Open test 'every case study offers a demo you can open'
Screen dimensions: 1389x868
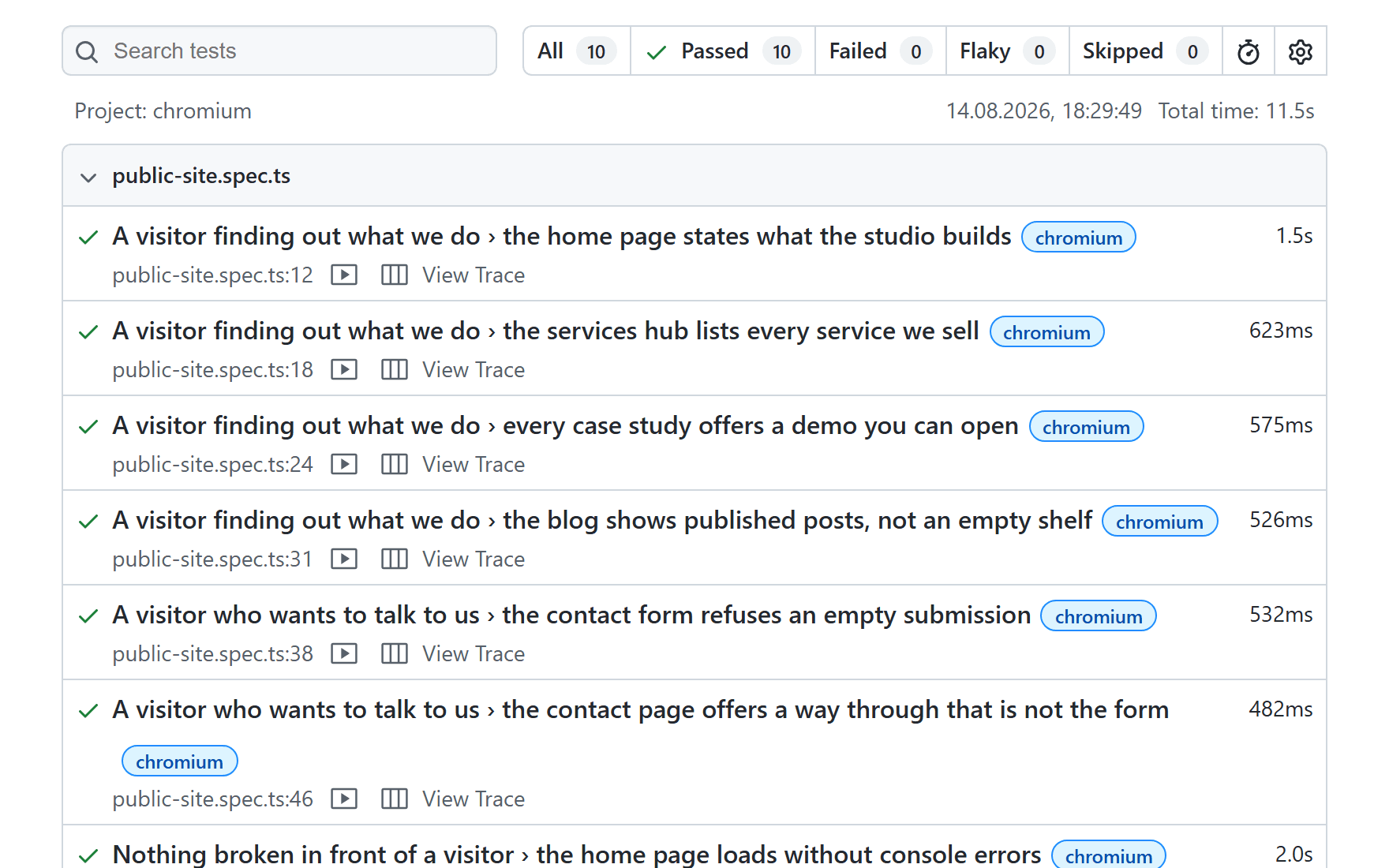[566, 425]
